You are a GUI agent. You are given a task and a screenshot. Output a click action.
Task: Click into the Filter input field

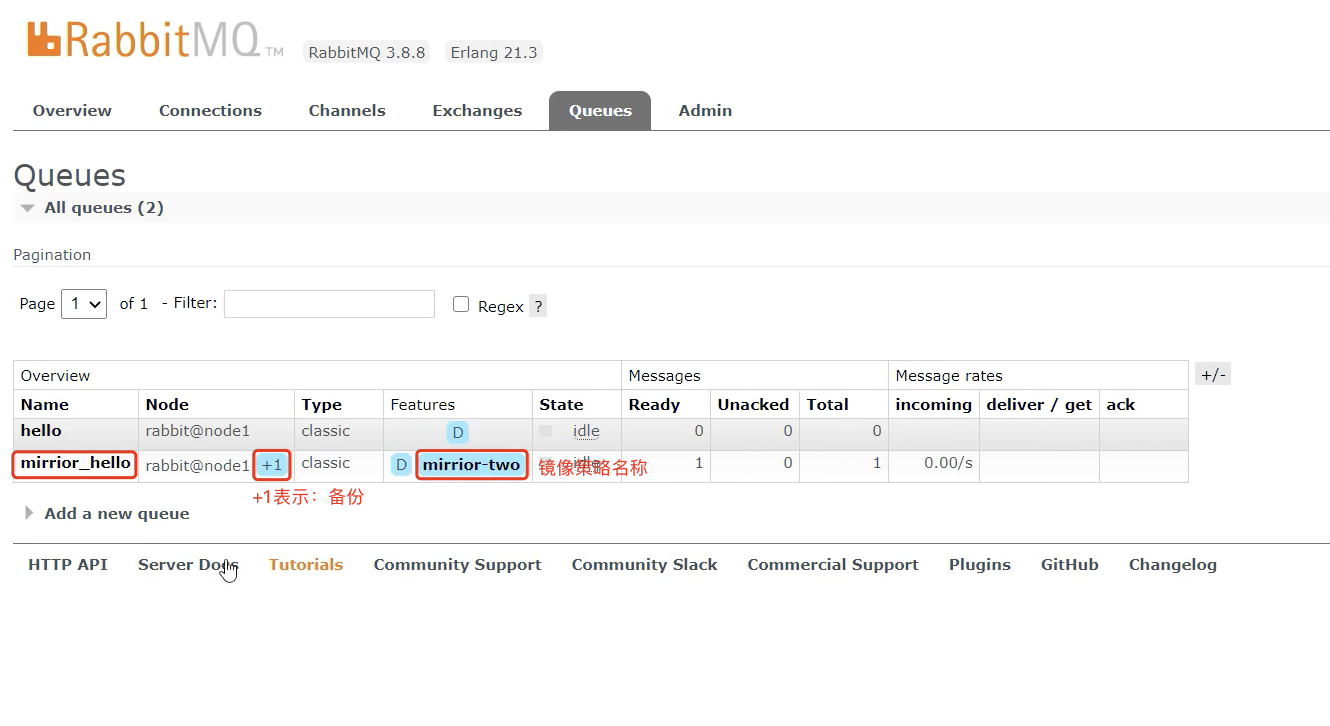click(x=329, y=304)
